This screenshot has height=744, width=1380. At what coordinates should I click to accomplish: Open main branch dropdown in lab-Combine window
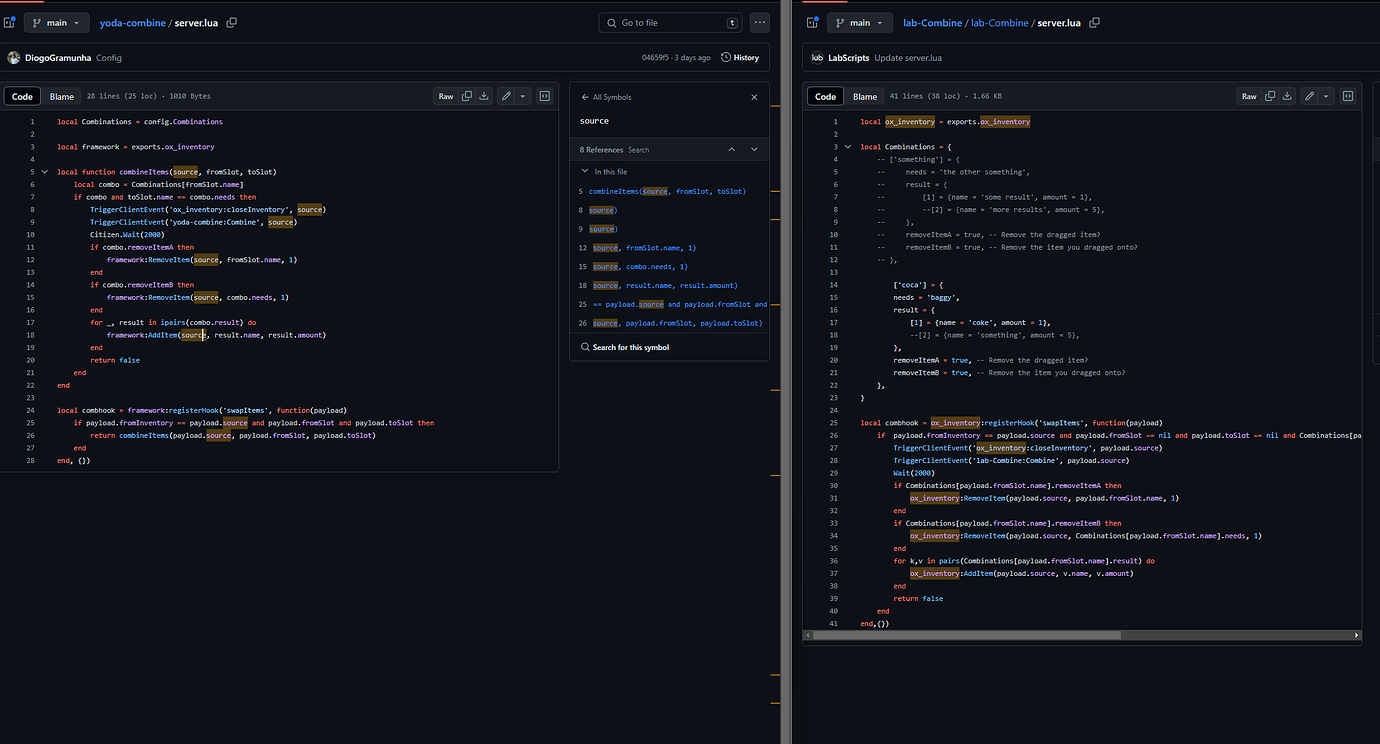861,22
